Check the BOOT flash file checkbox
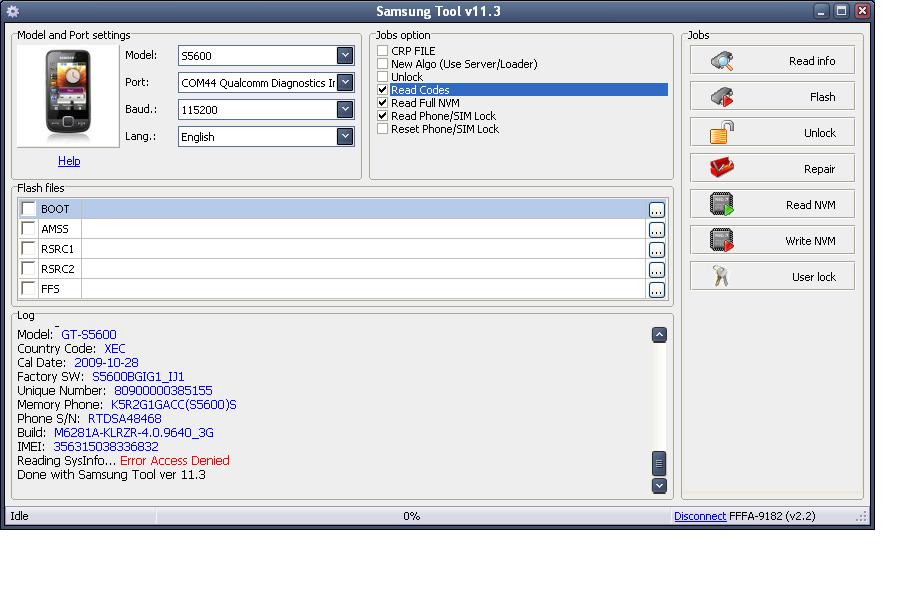Viewport: 910px width, 591px height. (x=28, y=208)
